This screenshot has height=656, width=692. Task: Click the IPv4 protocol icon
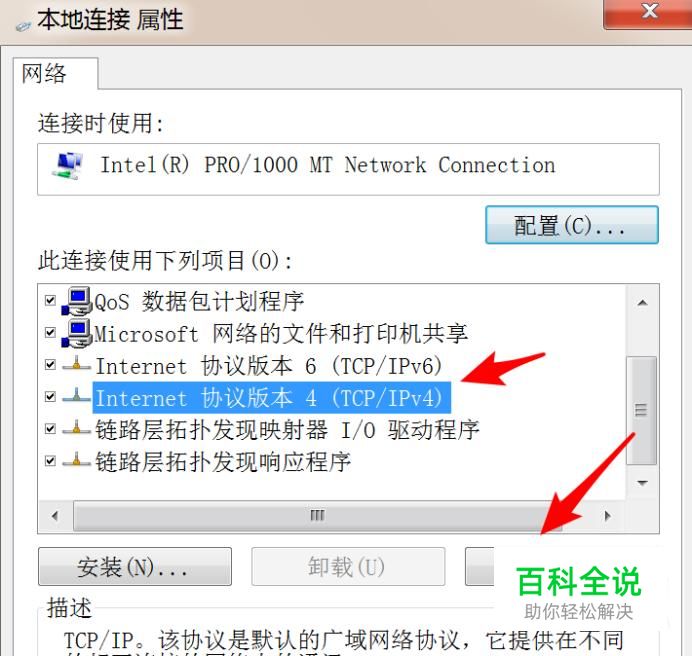point(76,396)
